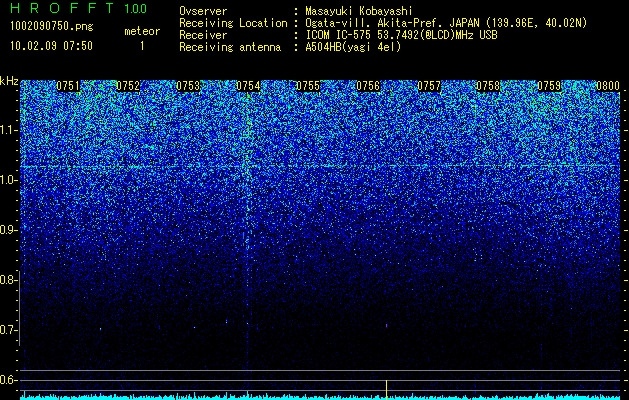Image resolution: width=629 pixels, height=400 pixels.
Task: Click the 0757 time marker
Action: [429, 86]
